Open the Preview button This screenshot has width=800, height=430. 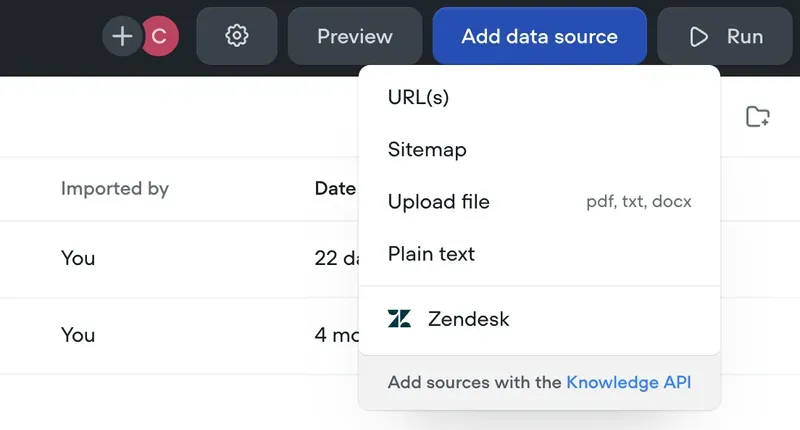click(x=355, y=36)
